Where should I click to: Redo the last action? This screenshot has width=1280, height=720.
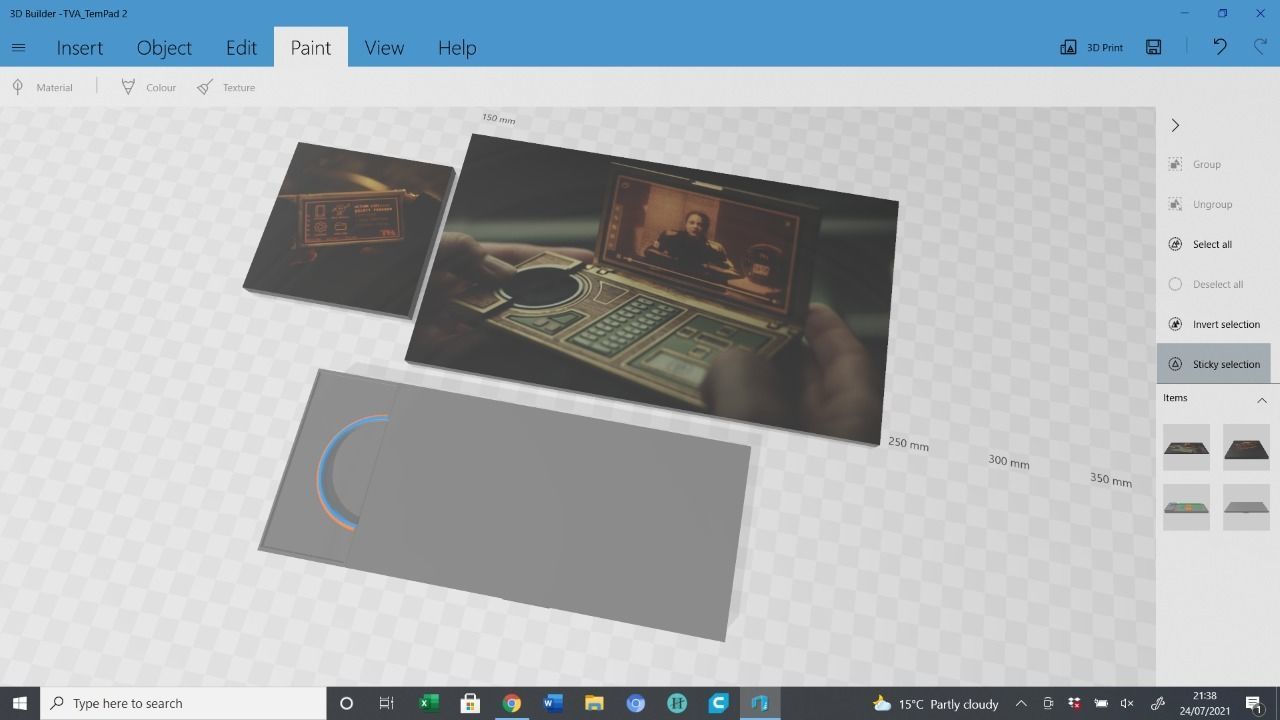coord(1260,47)
